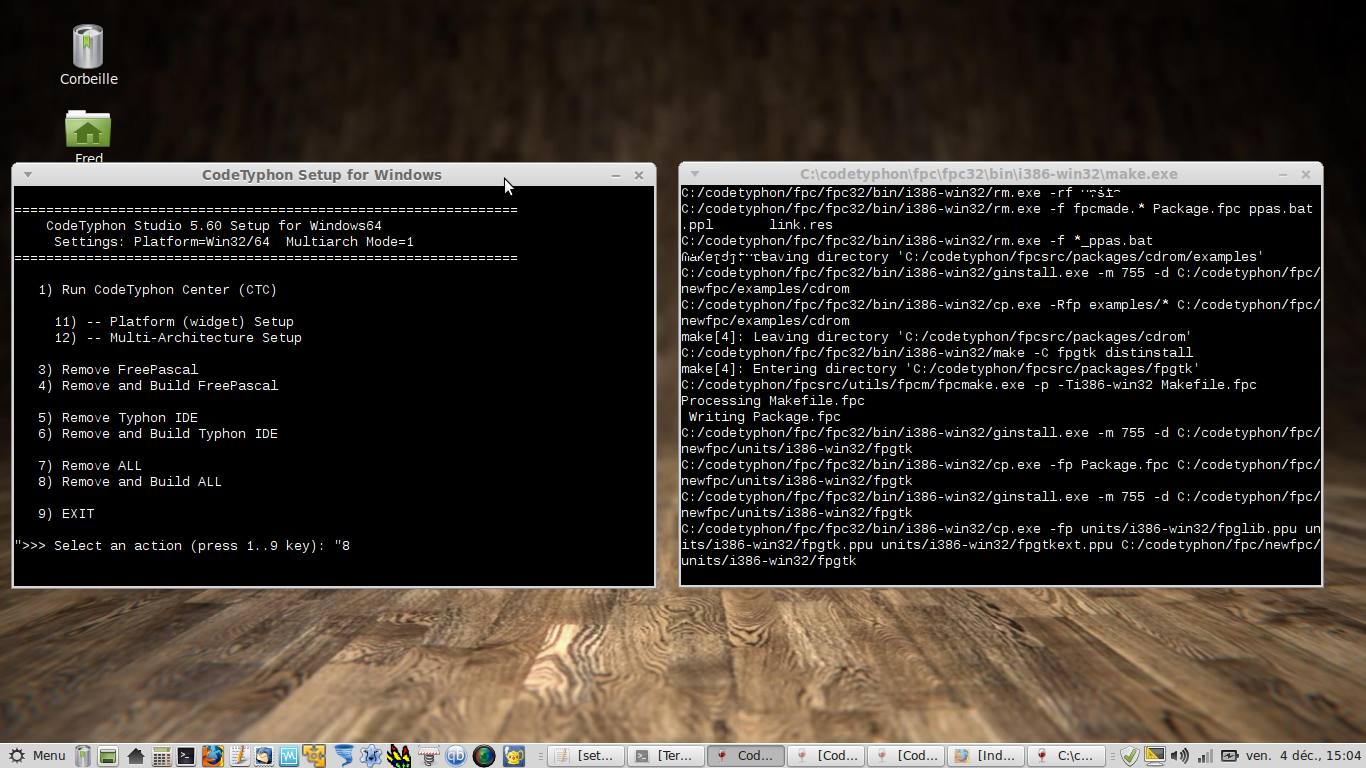Image resolution: width=1366 pixels, height=768 pixels.
Task: Open the system monitor launcher in panel
Action: click(289, 756)
